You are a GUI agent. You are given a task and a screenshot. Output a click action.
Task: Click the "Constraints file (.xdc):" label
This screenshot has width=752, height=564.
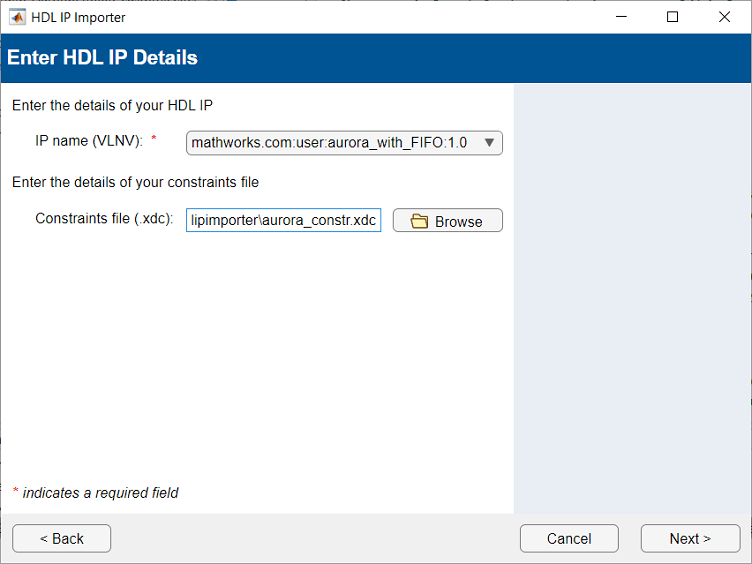[x=104, y=218]
